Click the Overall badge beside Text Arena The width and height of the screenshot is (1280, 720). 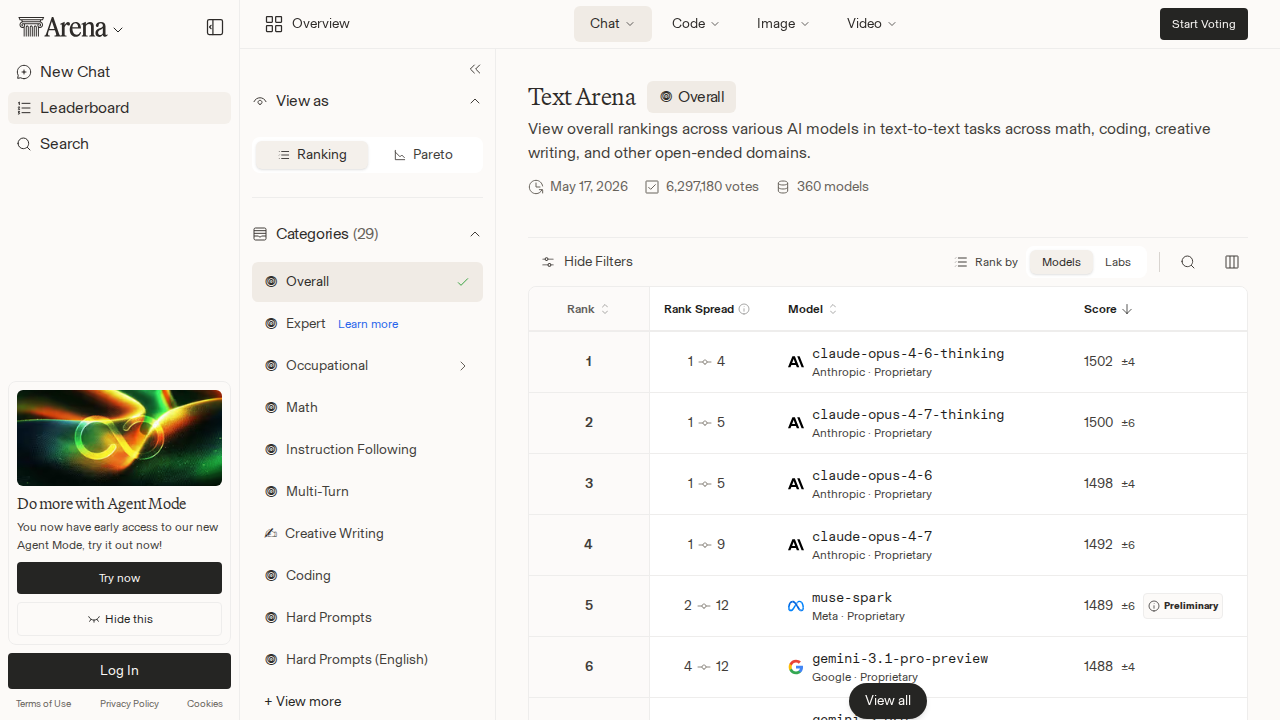(x=691, y=97)
